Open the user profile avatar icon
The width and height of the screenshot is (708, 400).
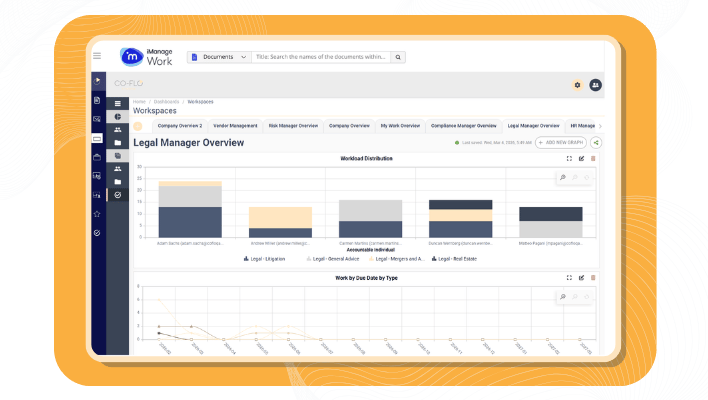pos(595,85)
